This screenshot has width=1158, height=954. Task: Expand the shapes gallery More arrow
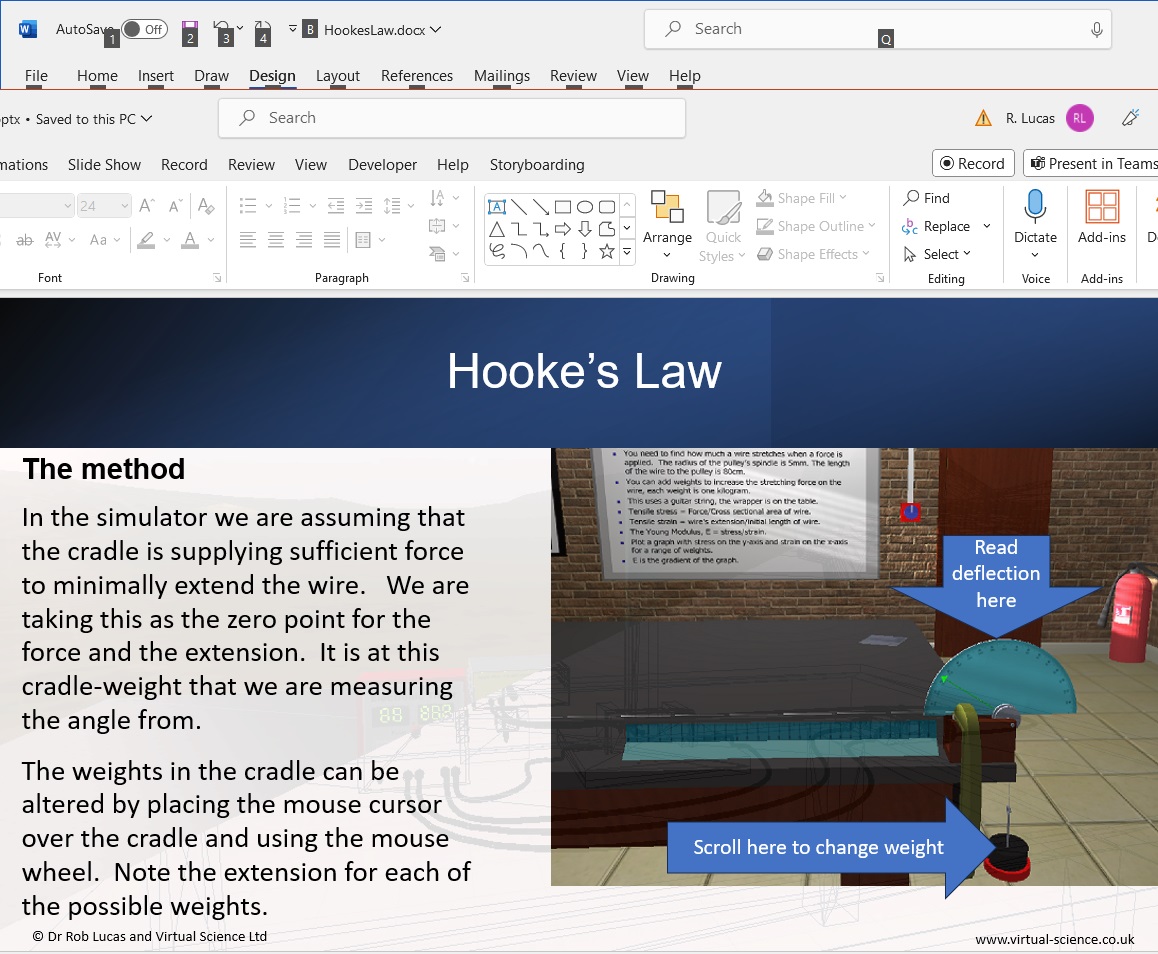(x=627, y=253)
